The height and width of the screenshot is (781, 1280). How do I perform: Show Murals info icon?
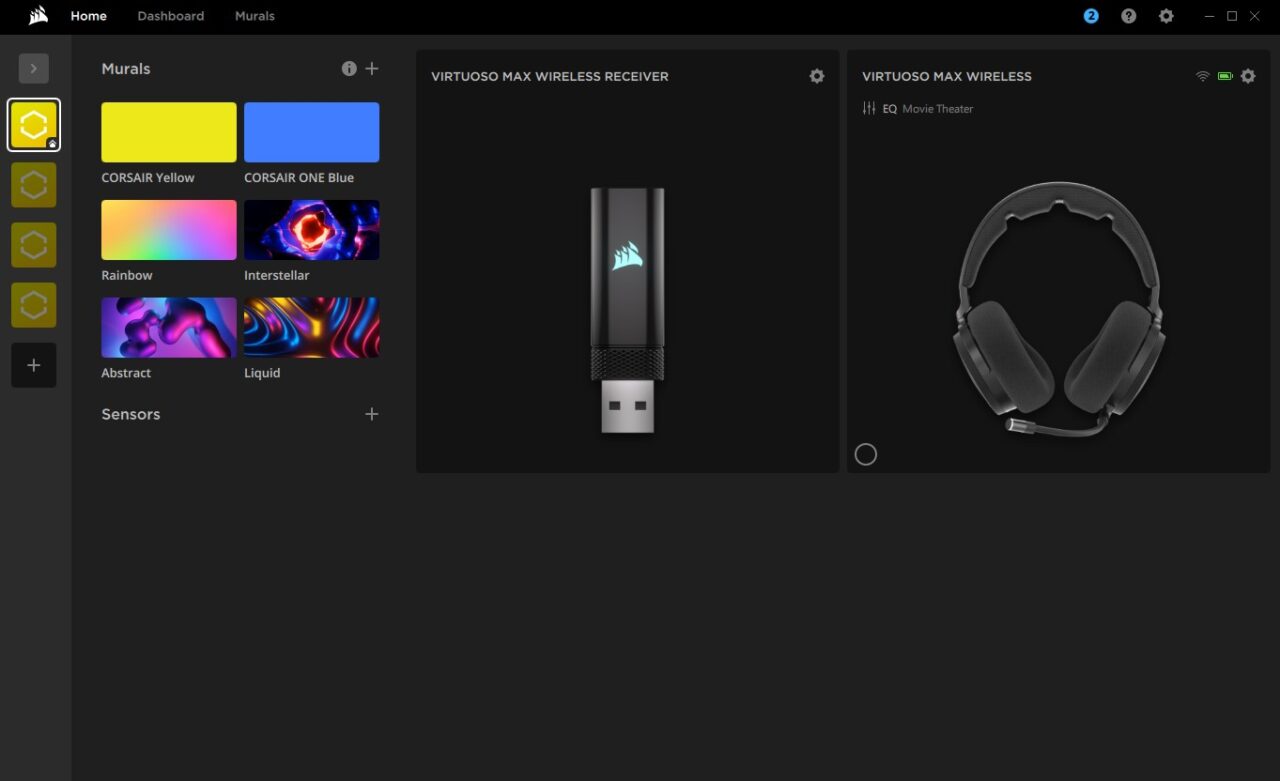point(349,69)
